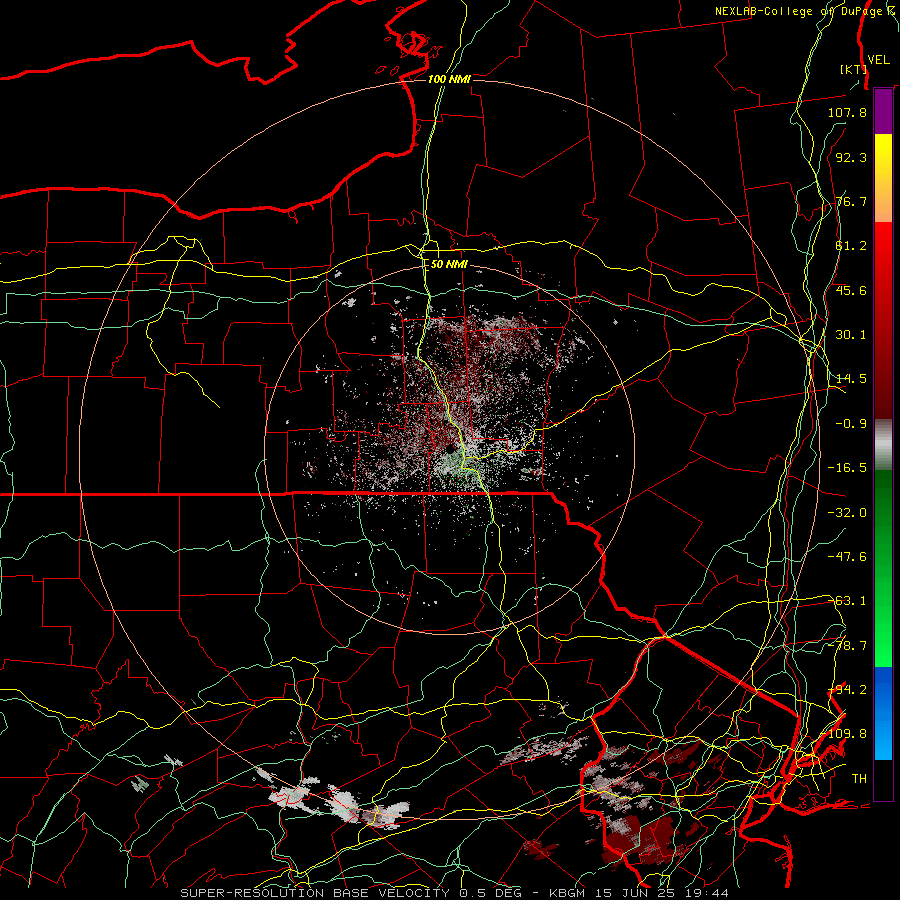Click the 100 NMI range ring label
This screenshot has width=900, height=900.
pos(449,79)
